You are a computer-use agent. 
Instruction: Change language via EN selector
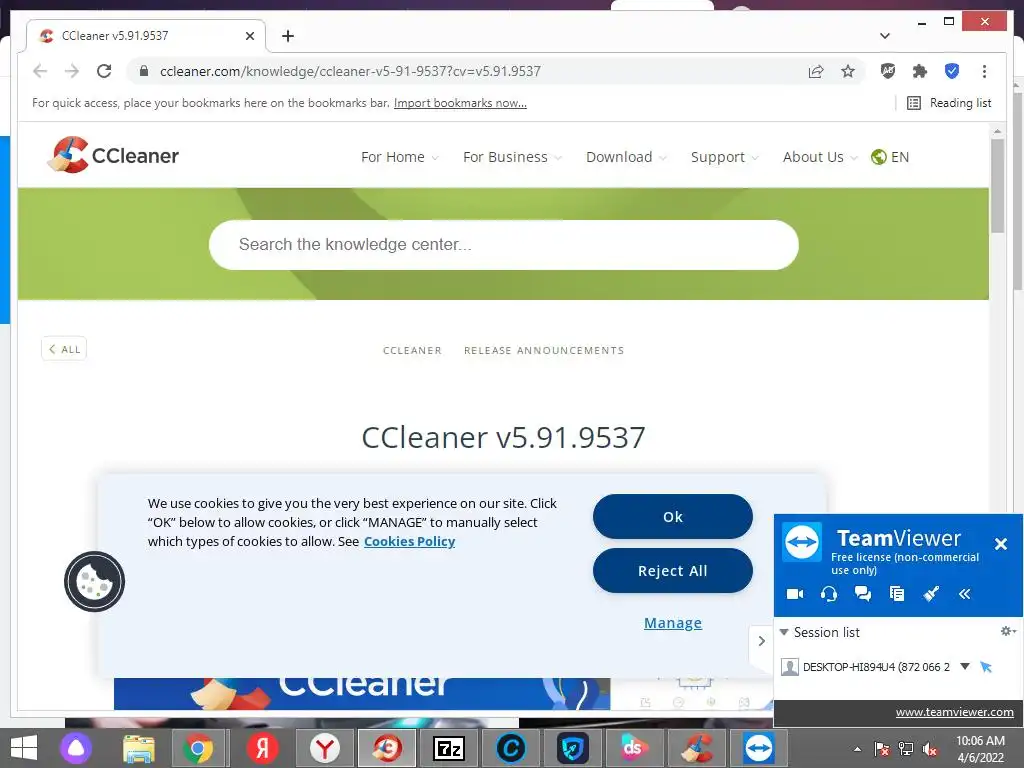890,157
